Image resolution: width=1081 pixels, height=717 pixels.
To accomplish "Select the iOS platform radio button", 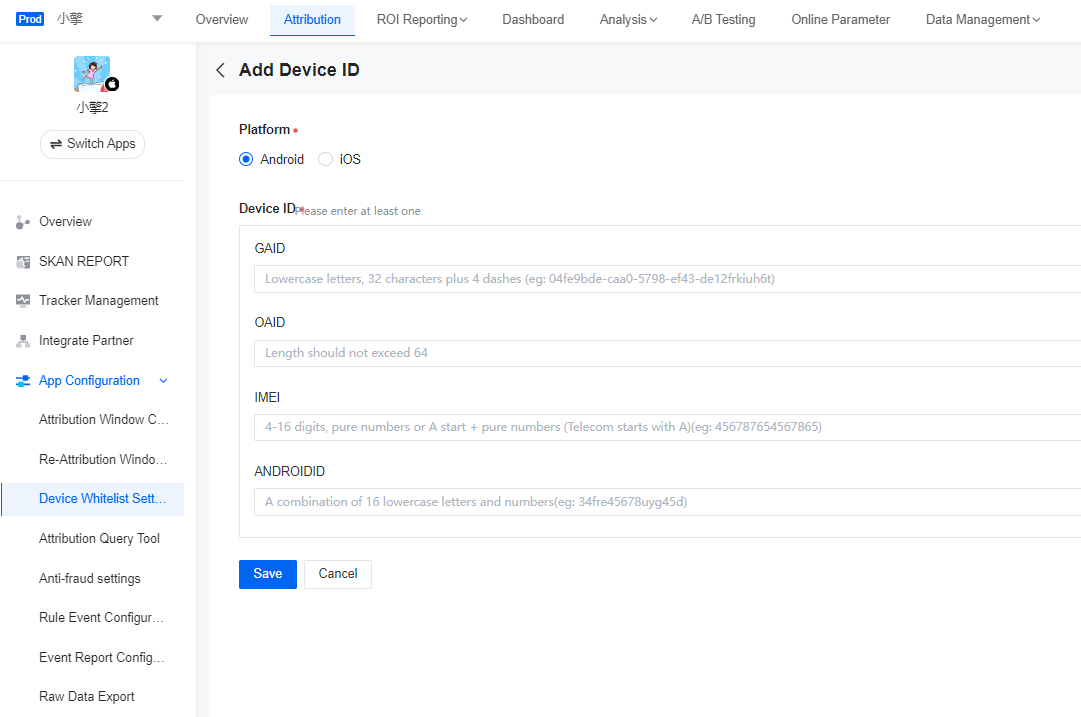I will [325, 159].
